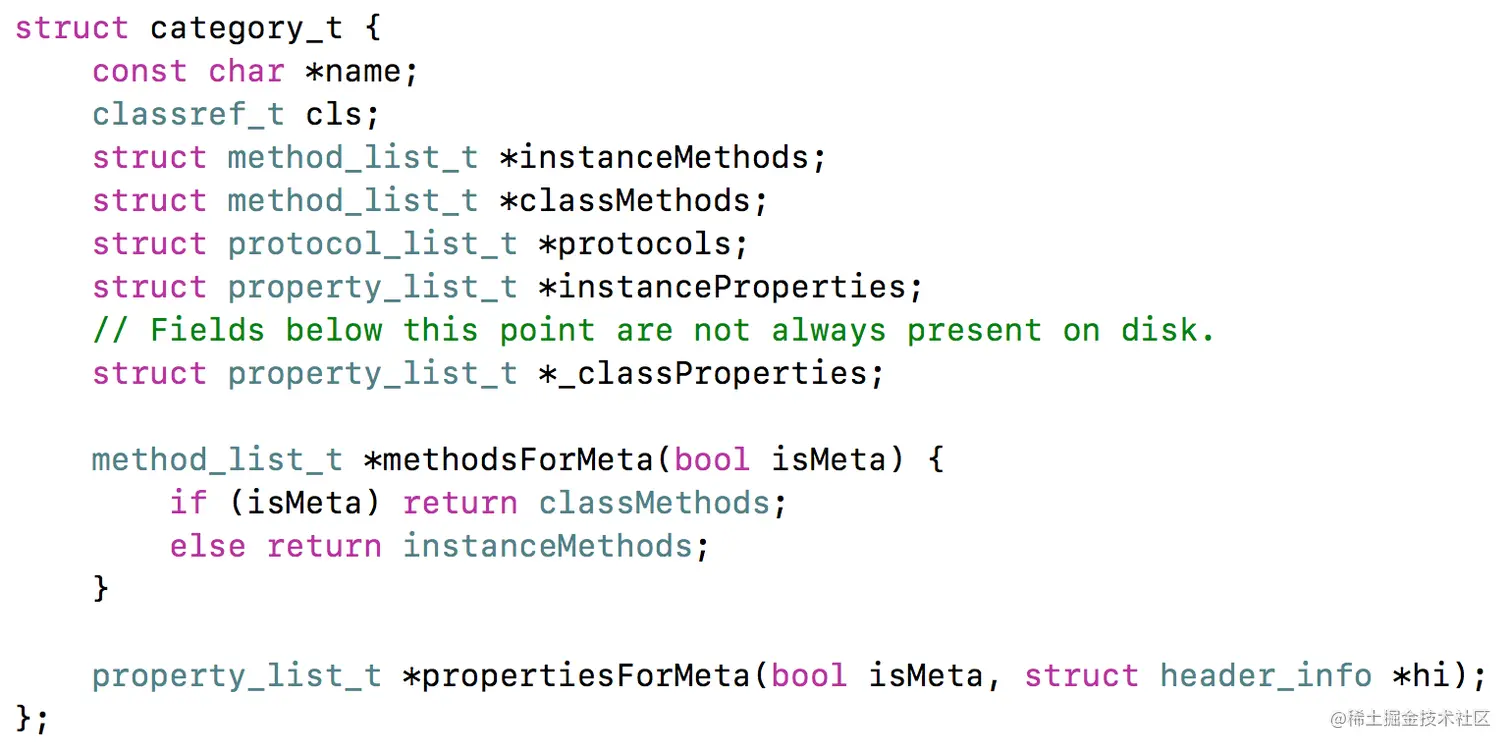Click the bool keyword in methodsForMeta
Screen dimensions: 1512x750
click(712, 460)
